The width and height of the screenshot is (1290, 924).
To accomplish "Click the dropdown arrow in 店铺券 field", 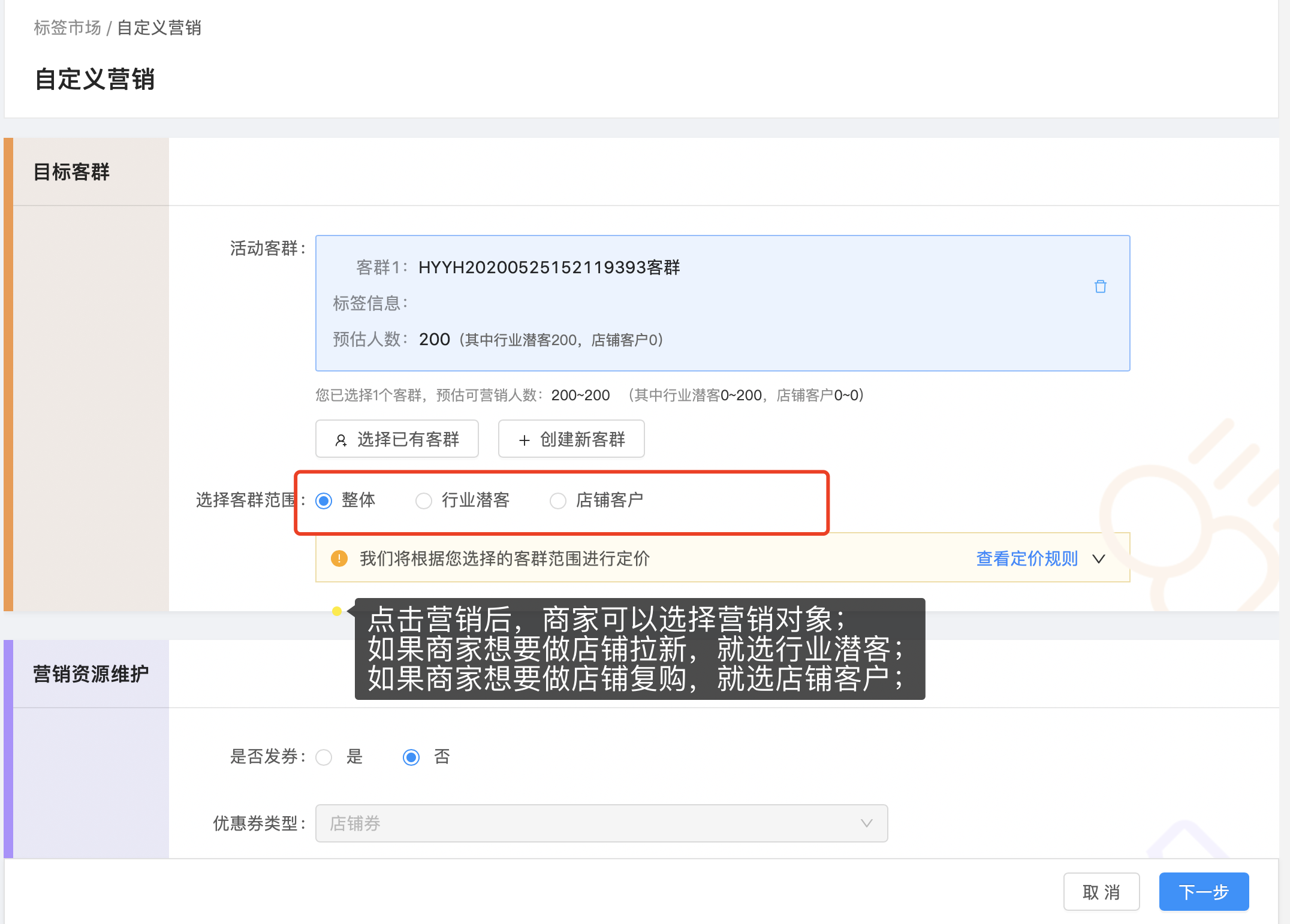I will coord(866,823).
